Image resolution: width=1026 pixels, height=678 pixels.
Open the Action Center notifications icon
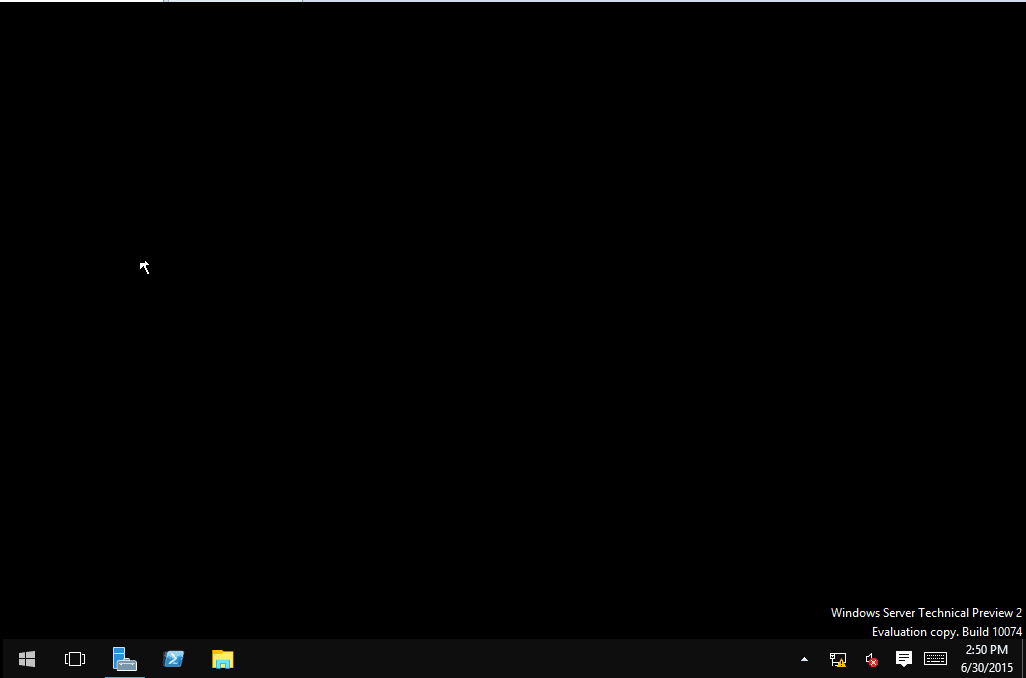point(904,658)
